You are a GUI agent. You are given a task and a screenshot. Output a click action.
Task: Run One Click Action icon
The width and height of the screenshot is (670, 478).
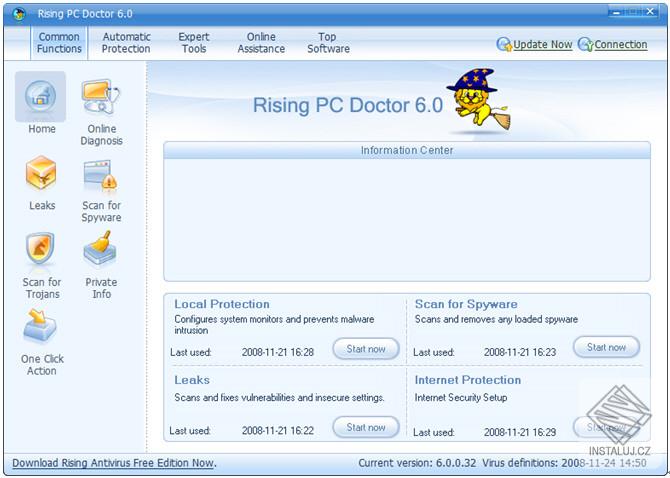pyautogui.click(x=40, y=326)
